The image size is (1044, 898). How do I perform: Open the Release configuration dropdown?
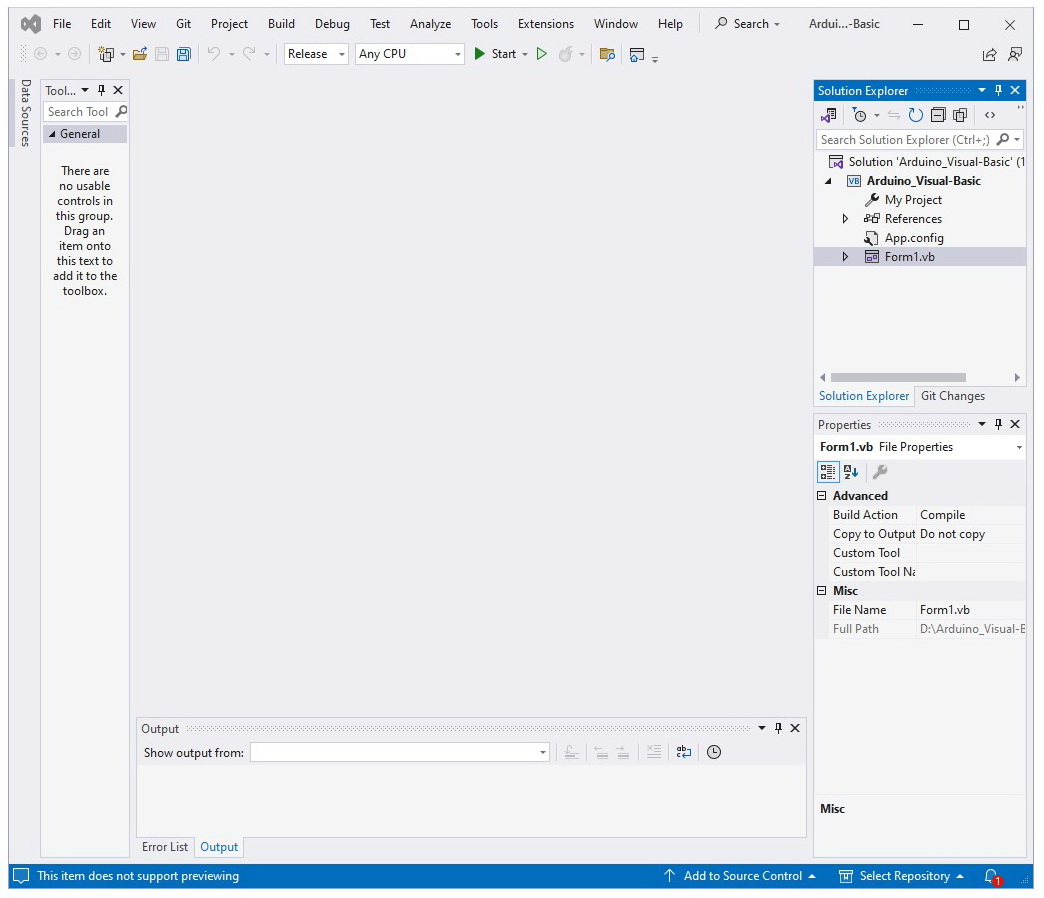tap(340, 54)
